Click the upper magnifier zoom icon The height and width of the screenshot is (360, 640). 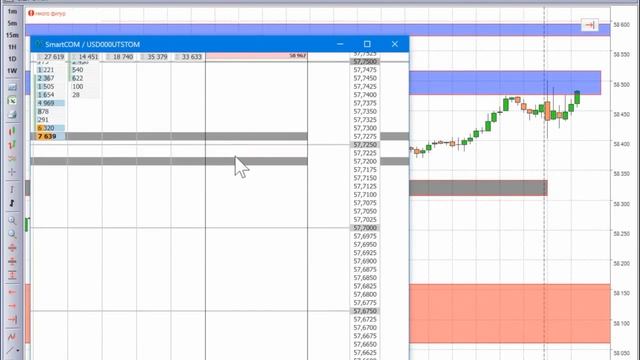pos(12,220)
